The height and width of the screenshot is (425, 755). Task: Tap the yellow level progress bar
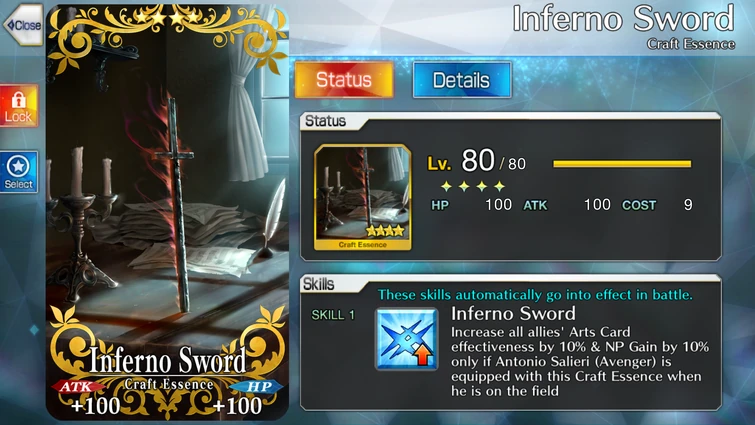tap(622, 164)
